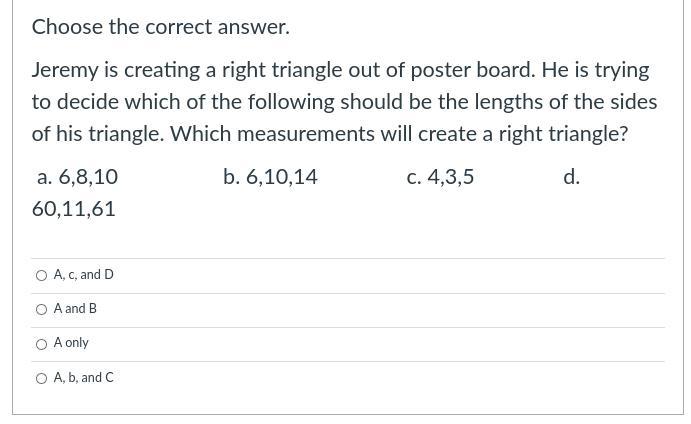Select the "A, c, and D" radio button
Screen dimensions: 691x424
tap(41, 275)
